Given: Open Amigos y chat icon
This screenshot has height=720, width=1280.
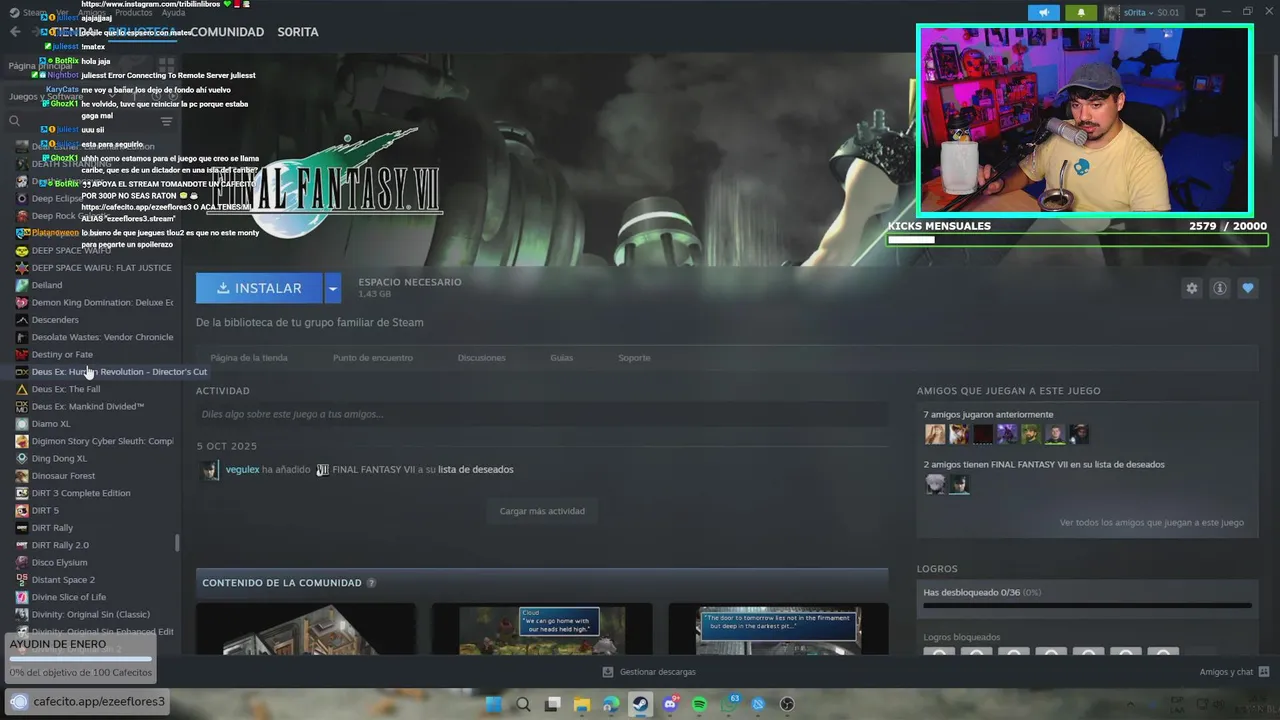Looking at the screenshot, I should (x=1264, y=672).
